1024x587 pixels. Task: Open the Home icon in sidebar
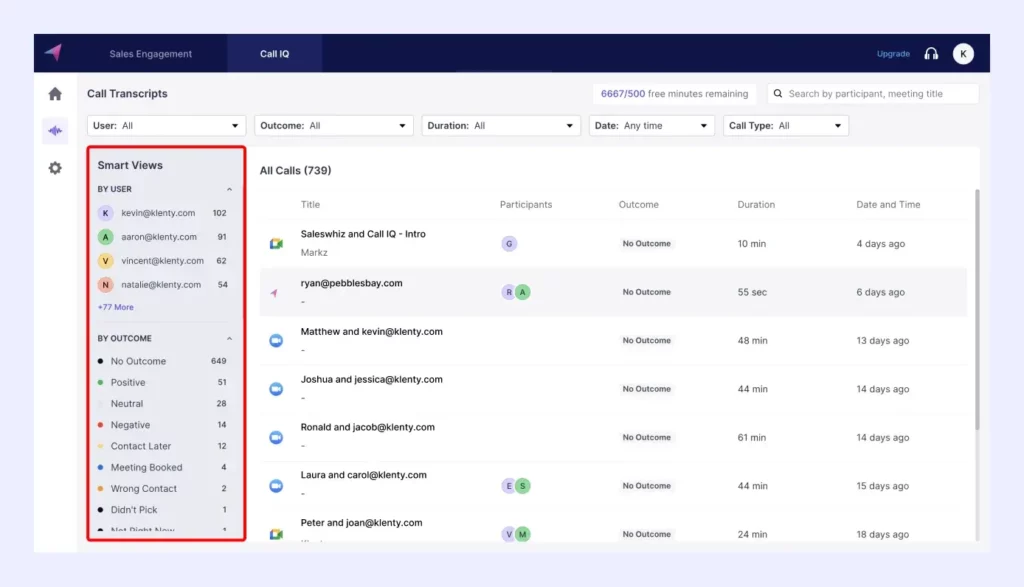(55, 94)
